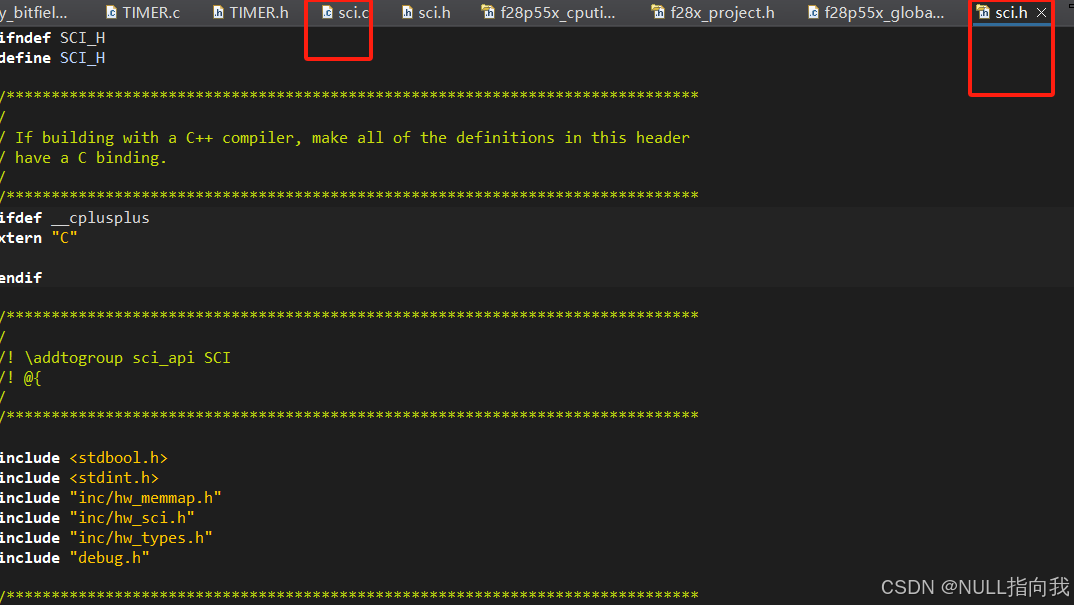Screen dimensions: 1074x605
Task: Click the "inc/hw_types.h" include line
Action: coord(106,538)
